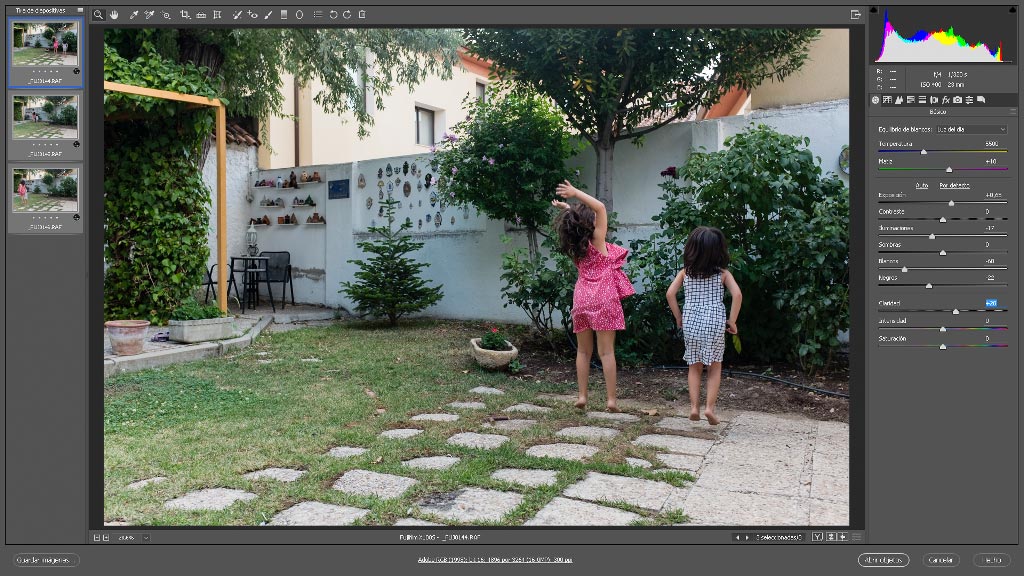This screenshot has height=576, width=1024.
Task: Go to next image arrow
Action: [747, 537]
